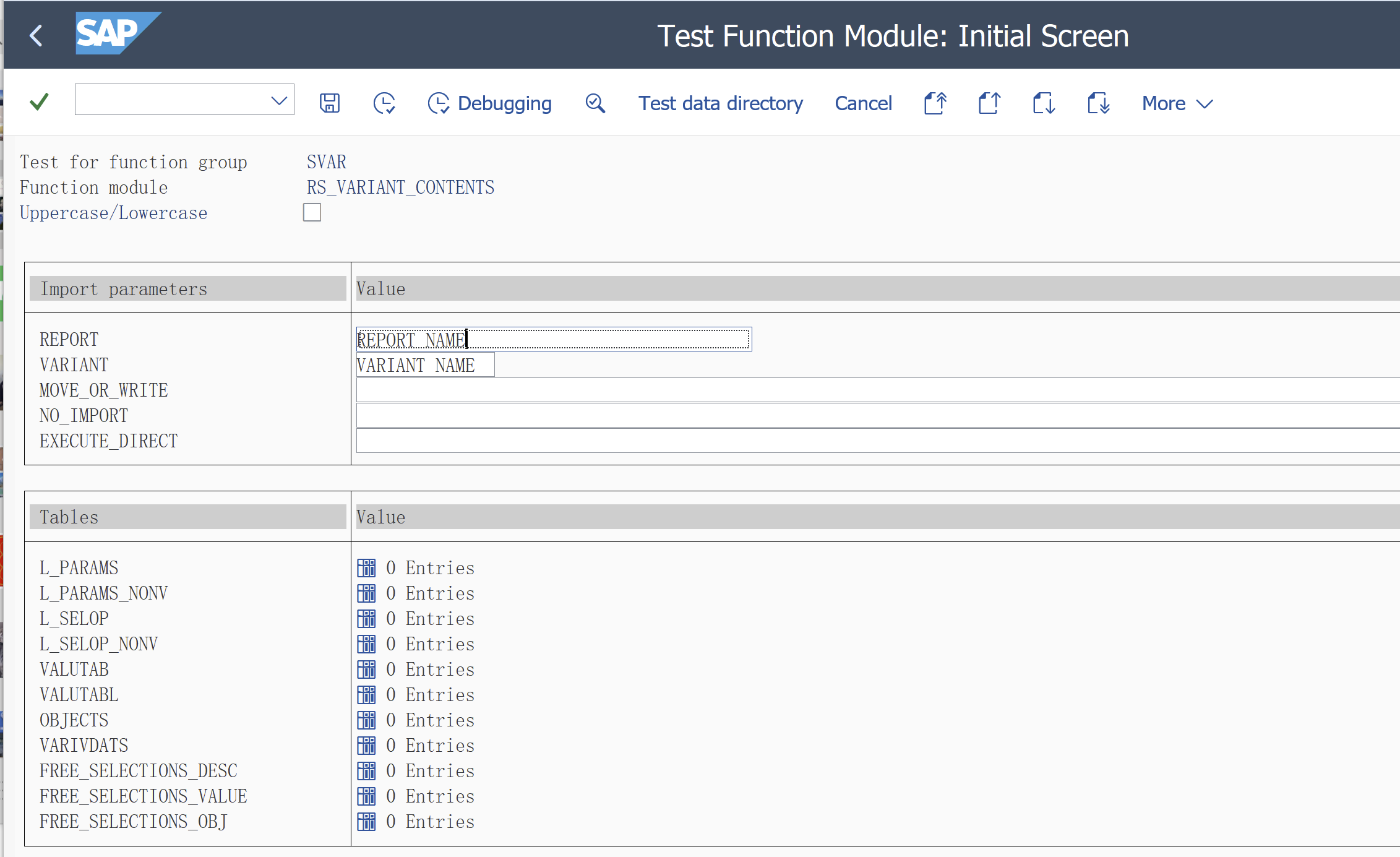Run the module in Debugging mode
The width and height of the screenshot is (1400, 857).
click(489, 103)
